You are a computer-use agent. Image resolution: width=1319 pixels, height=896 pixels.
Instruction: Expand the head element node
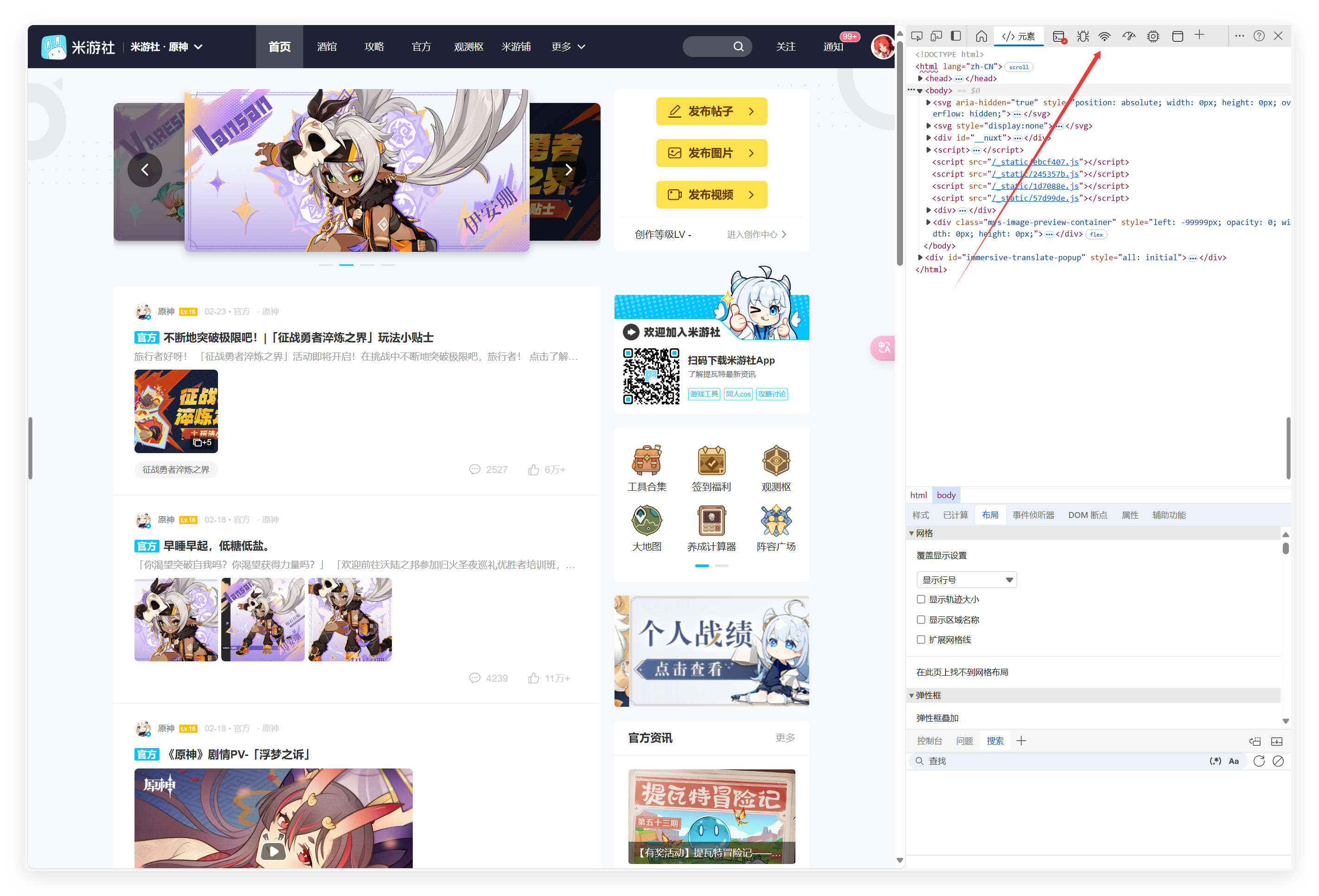tap(920, 78)
